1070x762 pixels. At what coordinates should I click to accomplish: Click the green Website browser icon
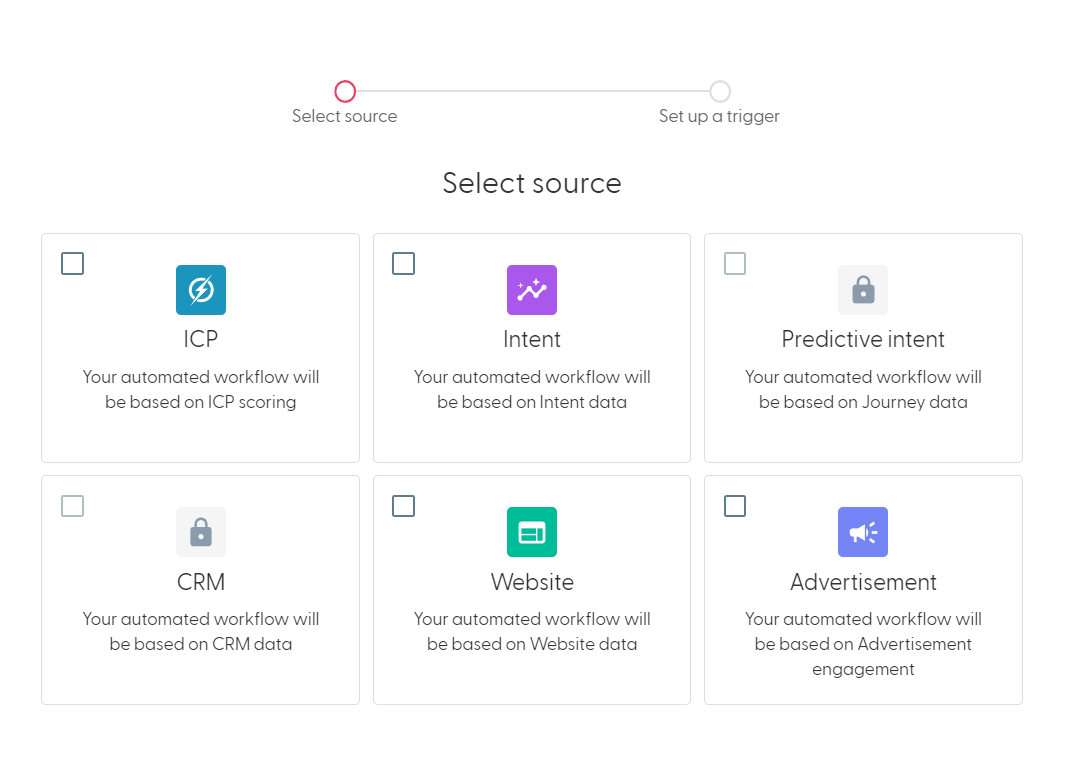click(531, 532)
